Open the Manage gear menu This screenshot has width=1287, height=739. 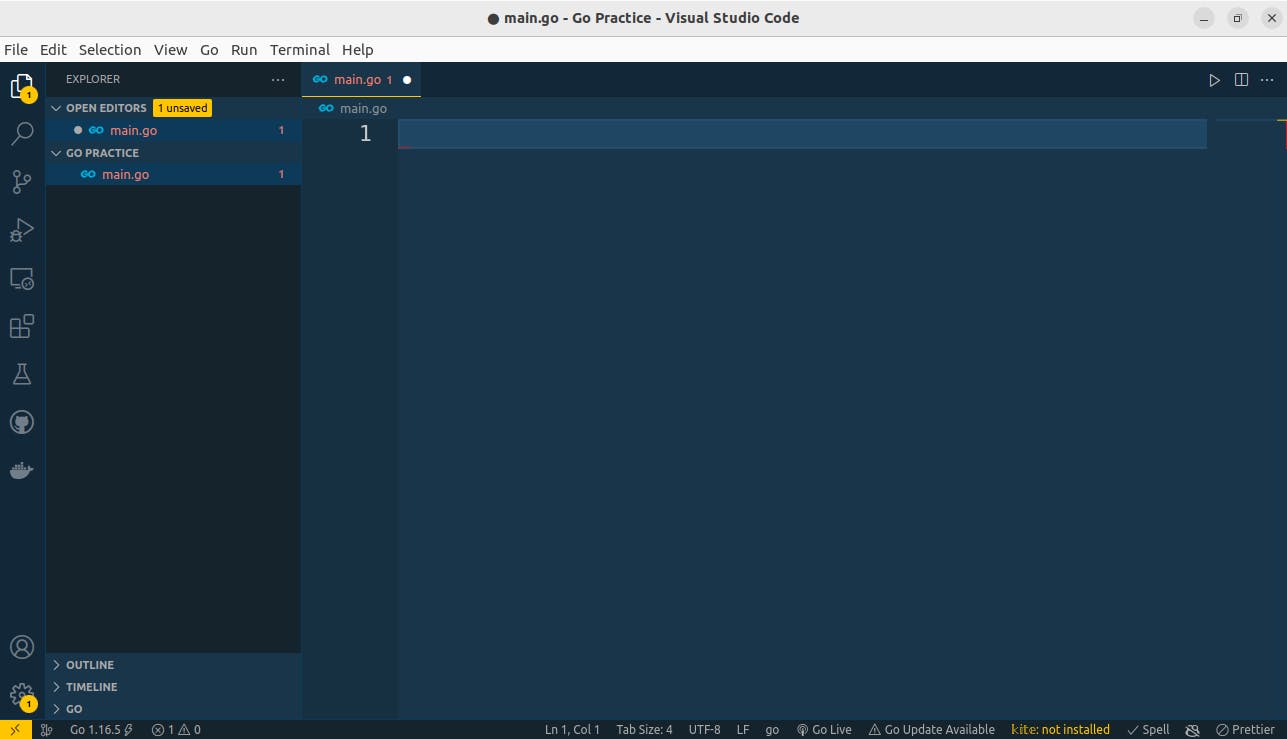22,695
